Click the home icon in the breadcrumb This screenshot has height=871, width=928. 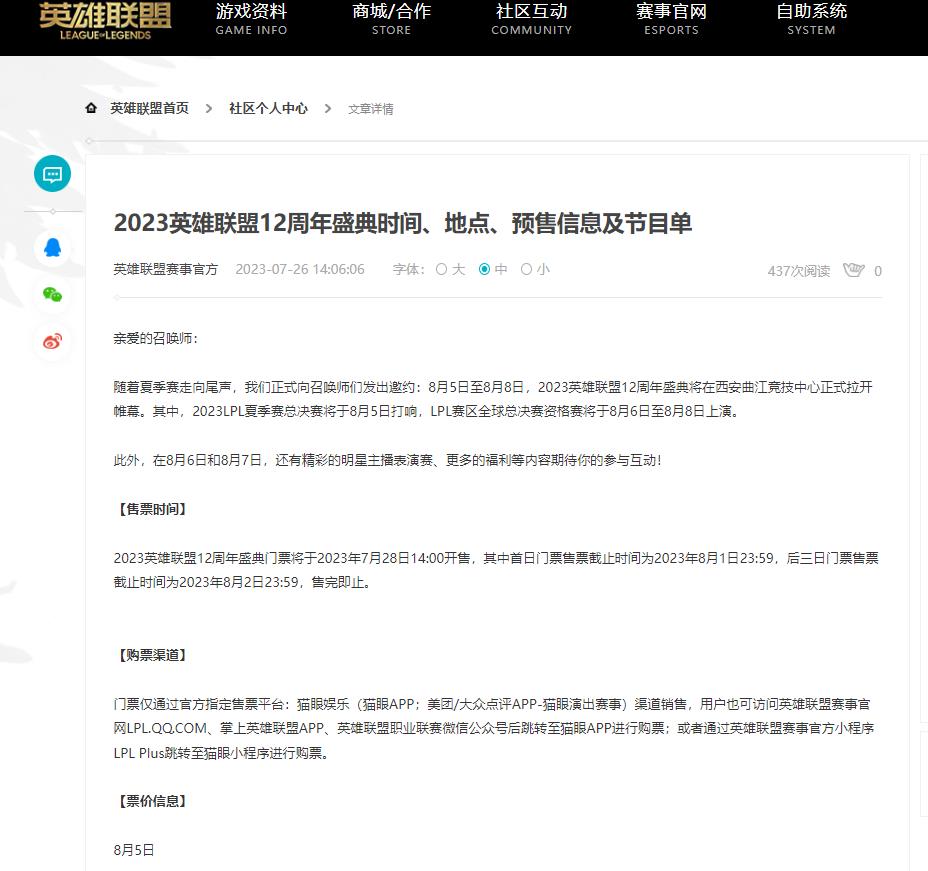coord(90,107)
